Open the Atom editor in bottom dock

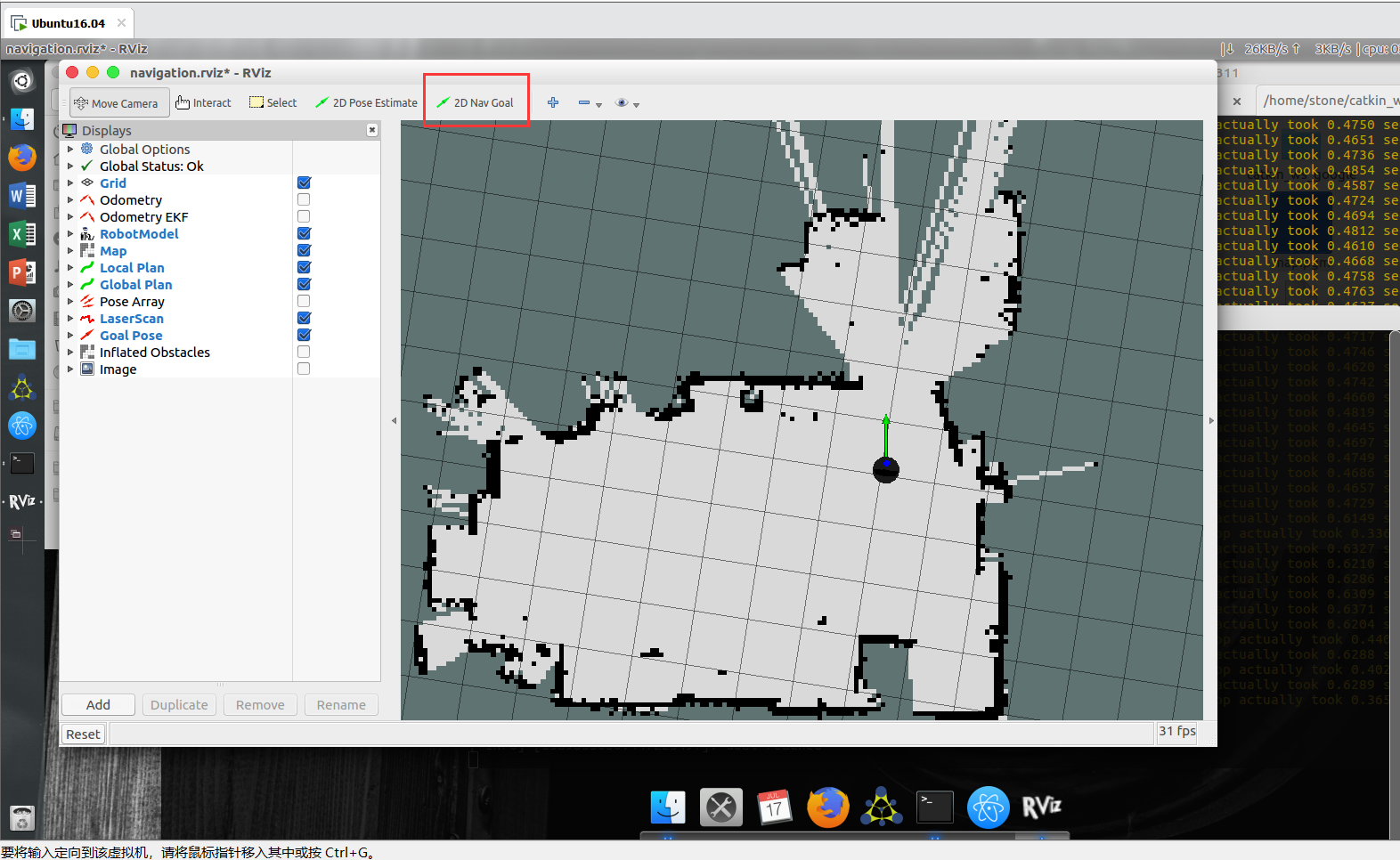click(x=988, y=807)
